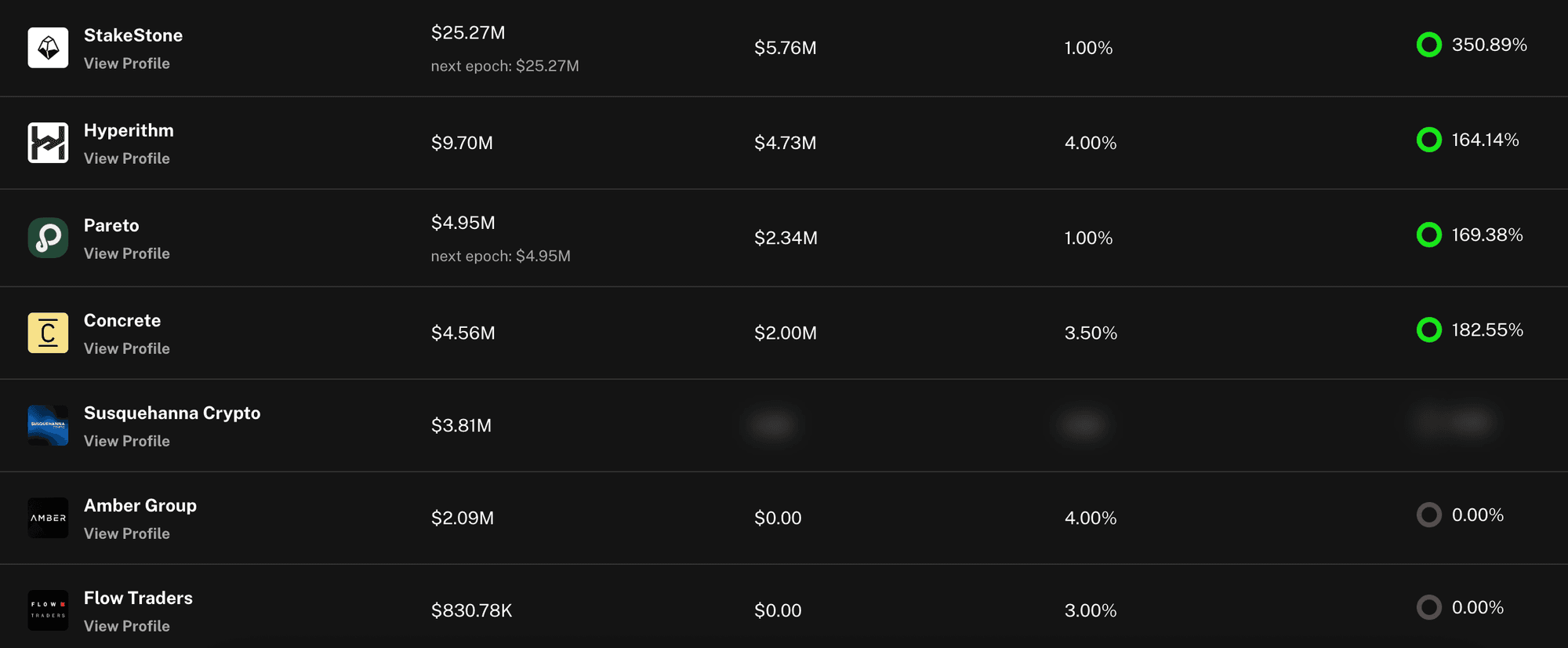Click the Susquehanna Crypto logo thumbnail
The width and height of the screenshot is (1568, 648).
48,425
